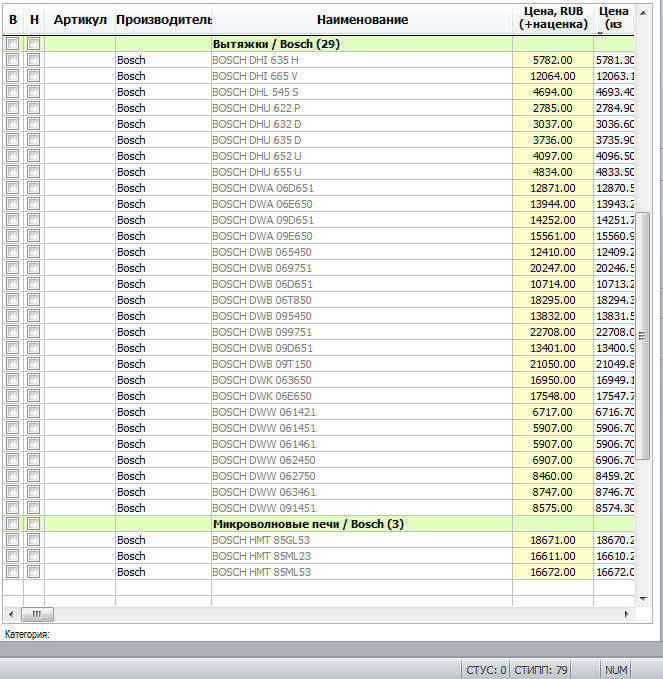Screen dimensions: 663x679
Task: Select the BOSCH DHL 545 S row name
Action: (x=362, y=92)
